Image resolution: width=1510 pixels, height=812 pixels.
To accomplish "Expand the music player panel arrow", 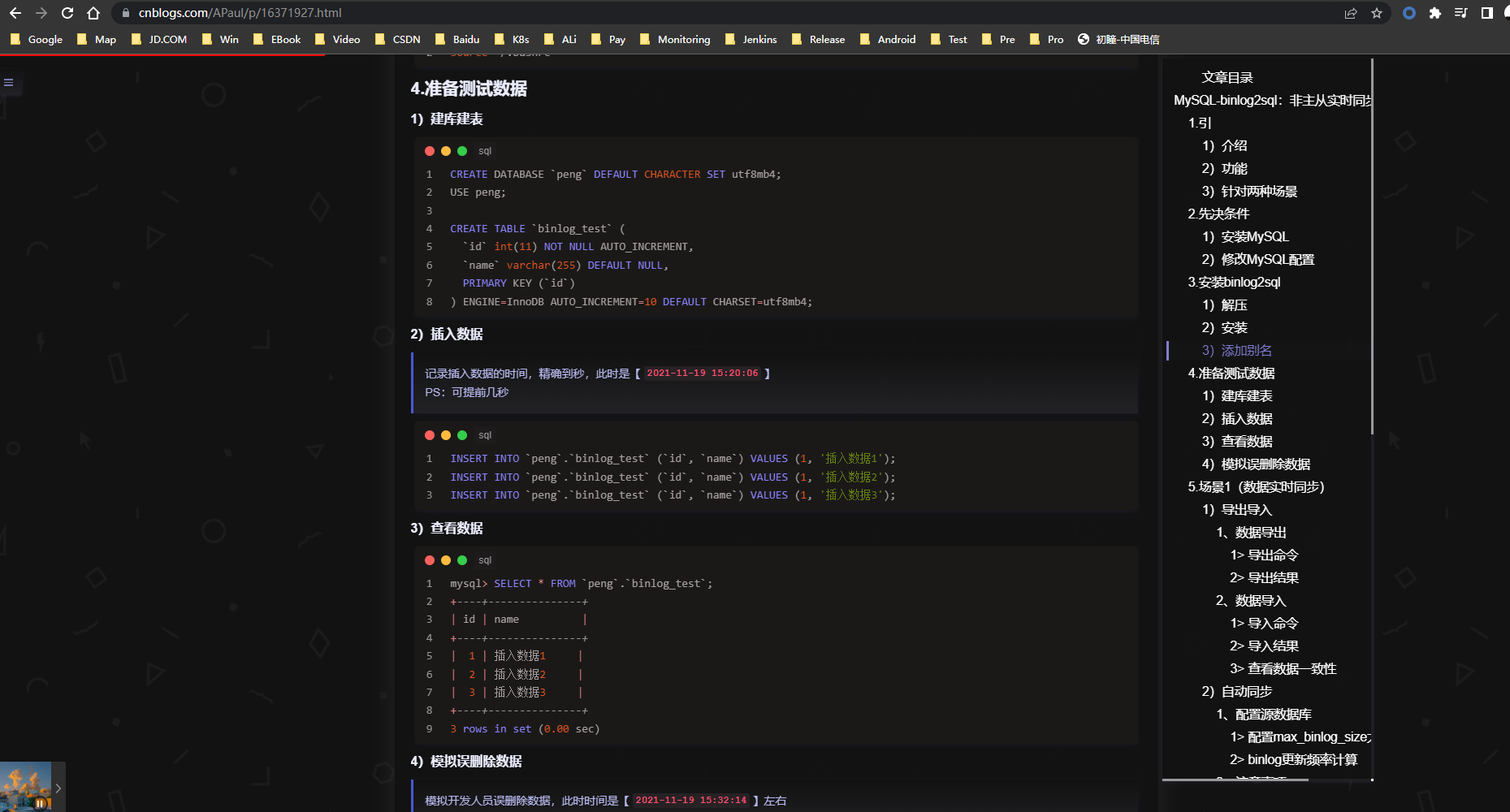I will (x=58, y=788).
